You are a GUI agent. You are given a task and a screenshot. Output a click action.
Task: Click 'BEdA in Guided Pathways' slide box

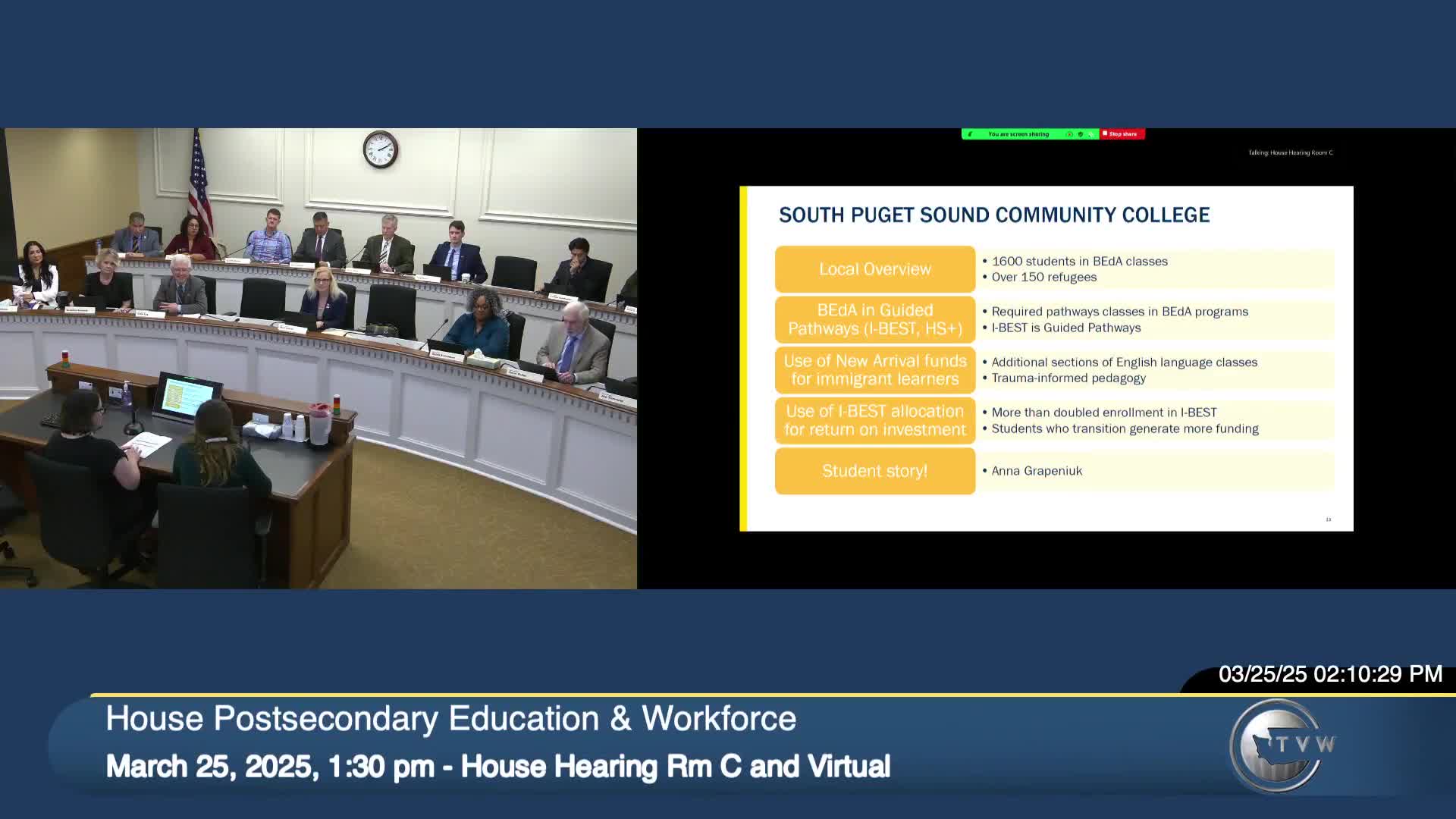coord(875,319)
